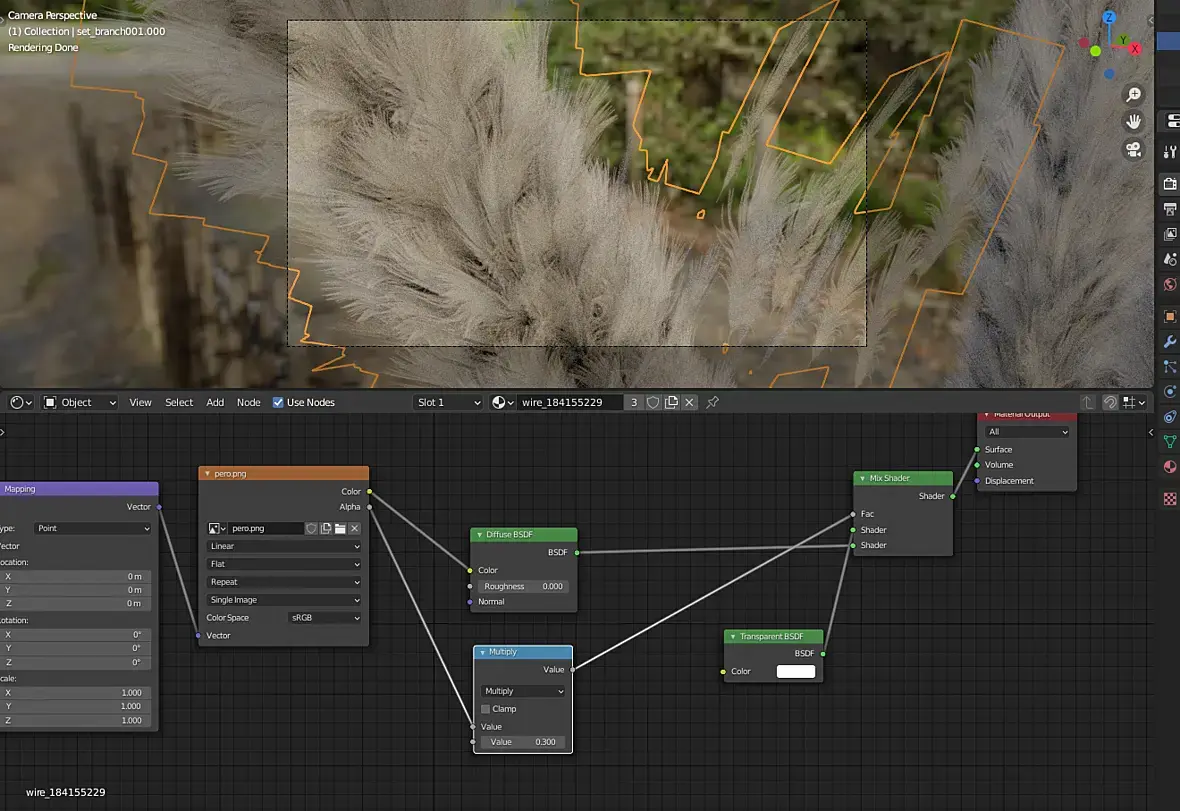This screenshot has height=811, width=1180.
Task: Expand the Multiply operation dropdown
Action: click(523, 691)
